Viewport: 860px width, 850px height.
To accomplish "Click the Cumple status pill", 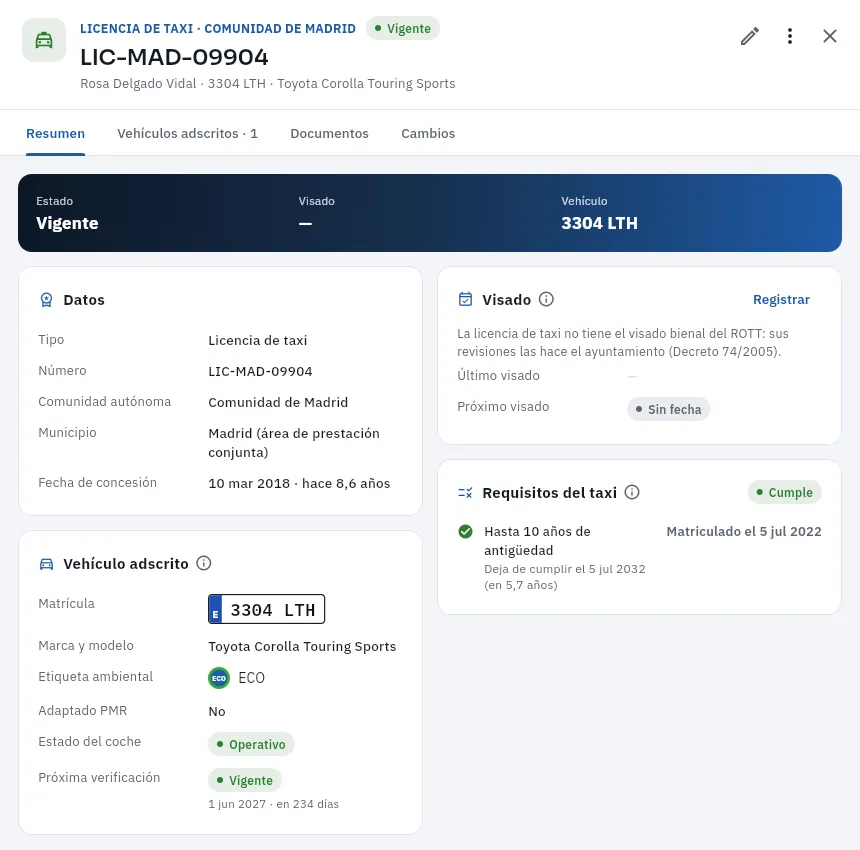I will [x=784, y=492].
